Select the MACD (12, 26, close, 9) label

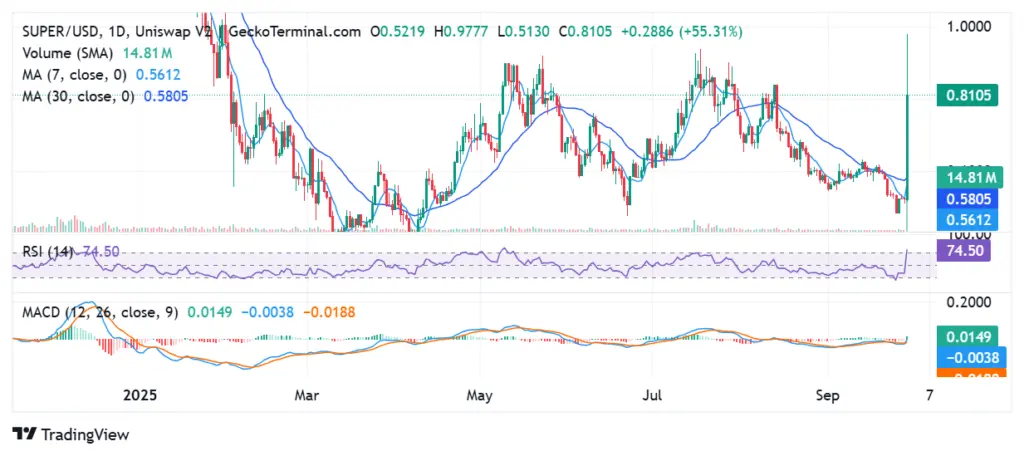100,313
